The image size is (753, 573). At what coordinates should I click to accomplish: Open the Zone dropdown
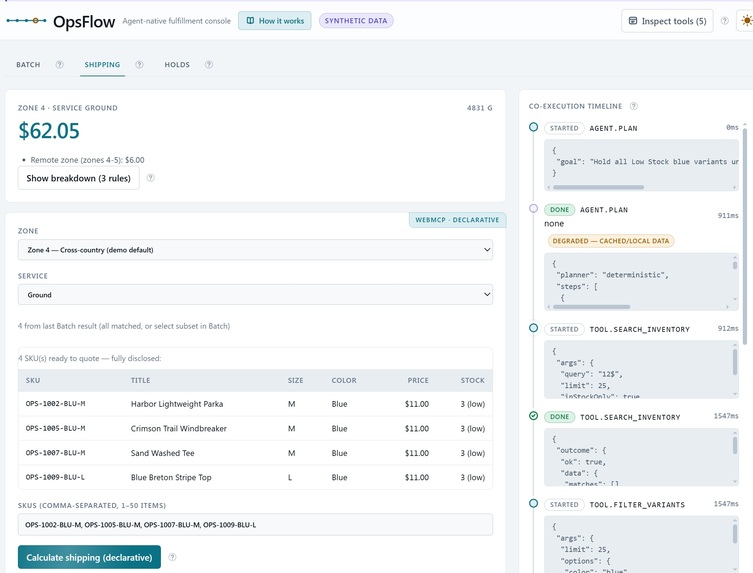[x=255, y=250]
